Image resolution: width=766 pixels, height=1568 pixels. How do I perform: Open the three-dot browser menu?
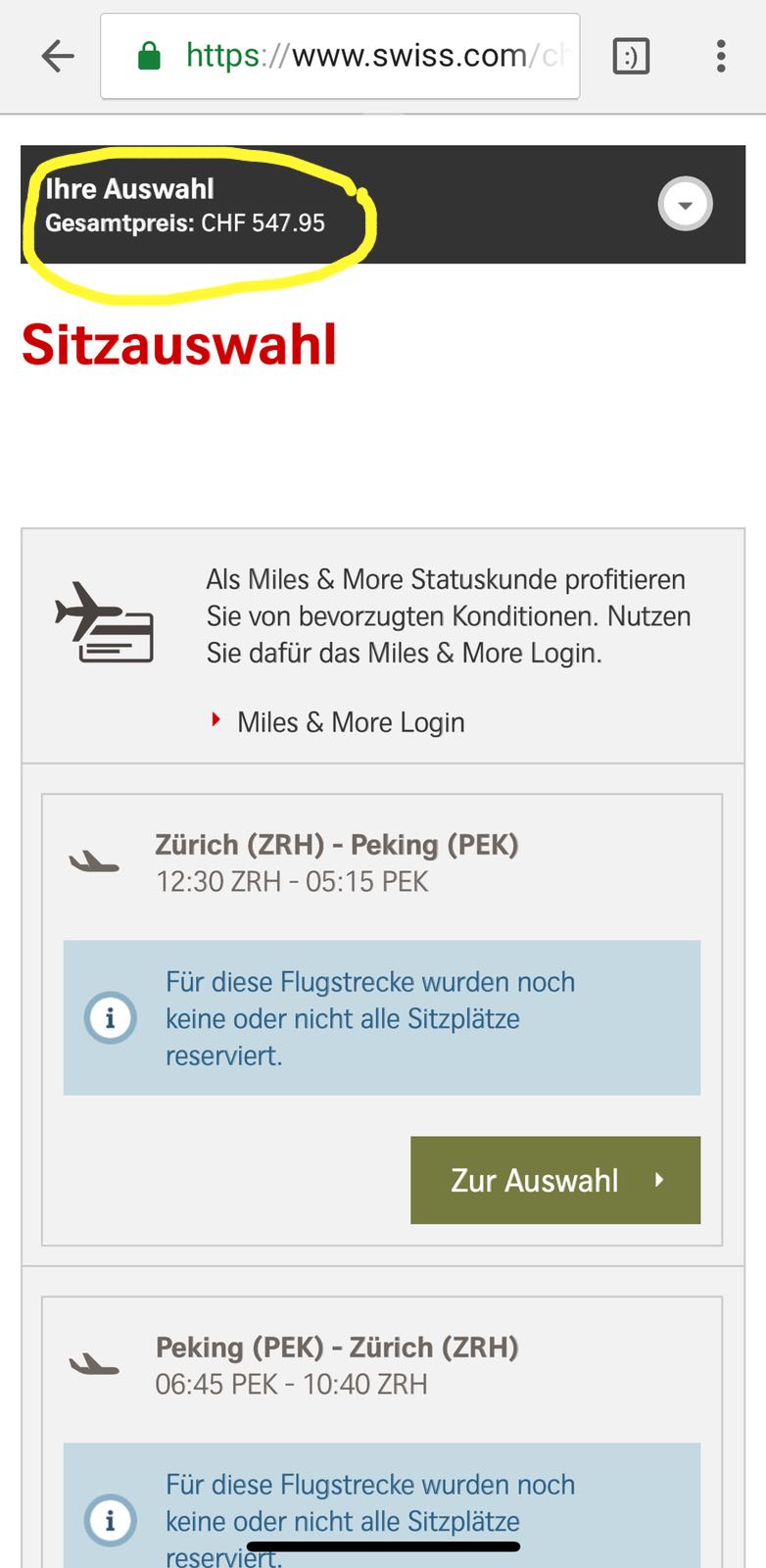click(721, 57)
